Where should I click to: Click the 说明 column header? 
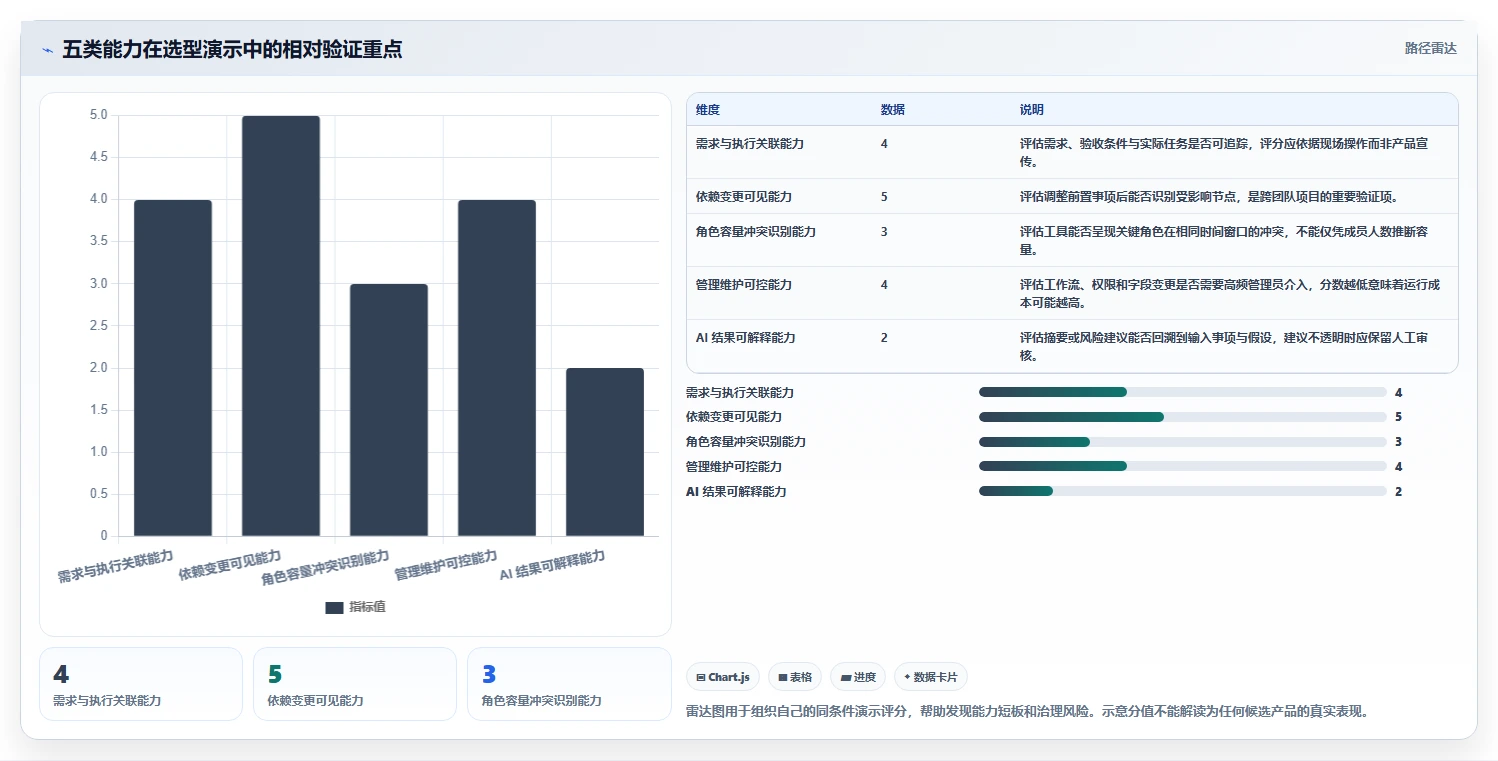(x=1032, y=110)
